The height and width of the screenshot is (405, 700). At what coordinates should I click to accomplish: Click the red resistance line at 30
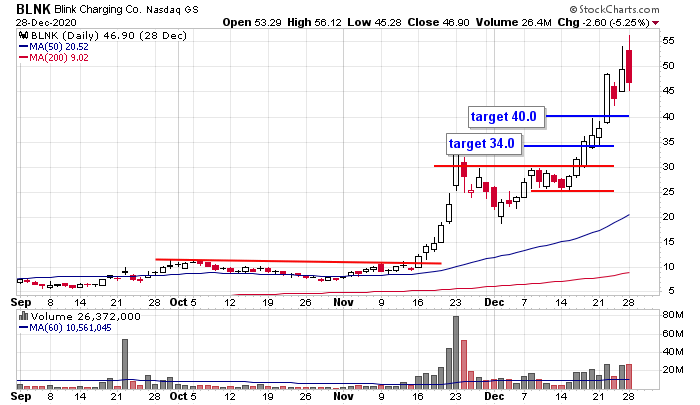(524, 166)
